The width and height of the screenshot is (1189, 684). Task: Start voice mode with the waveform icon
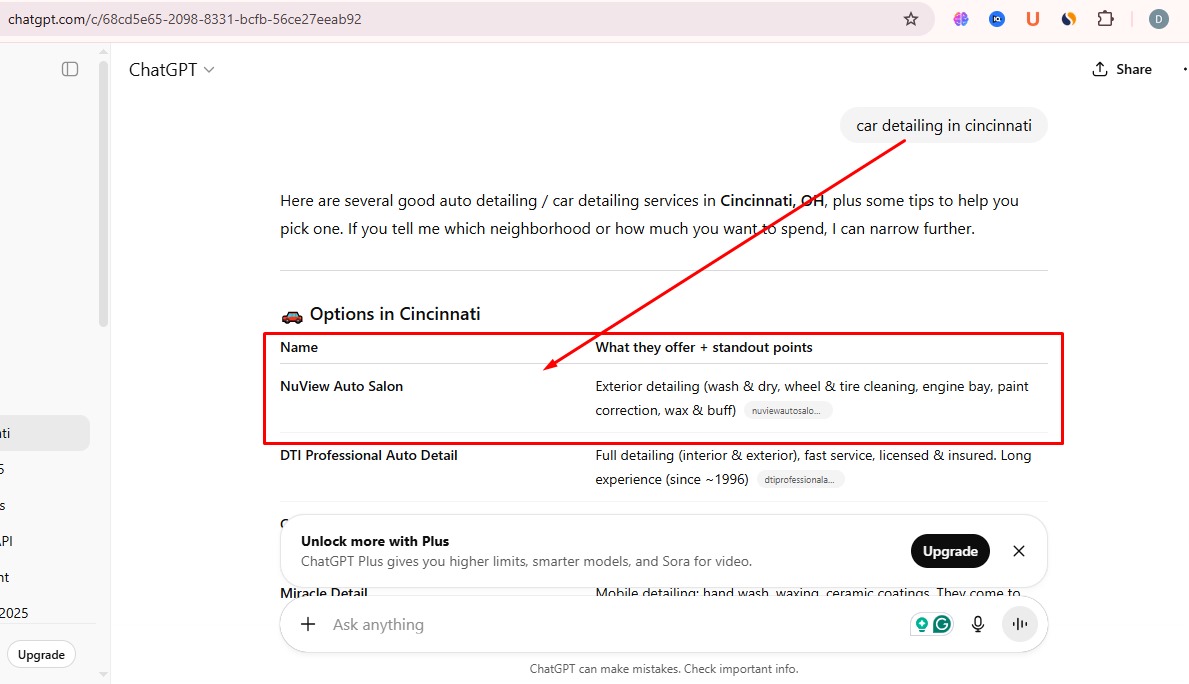(1020, 624)
